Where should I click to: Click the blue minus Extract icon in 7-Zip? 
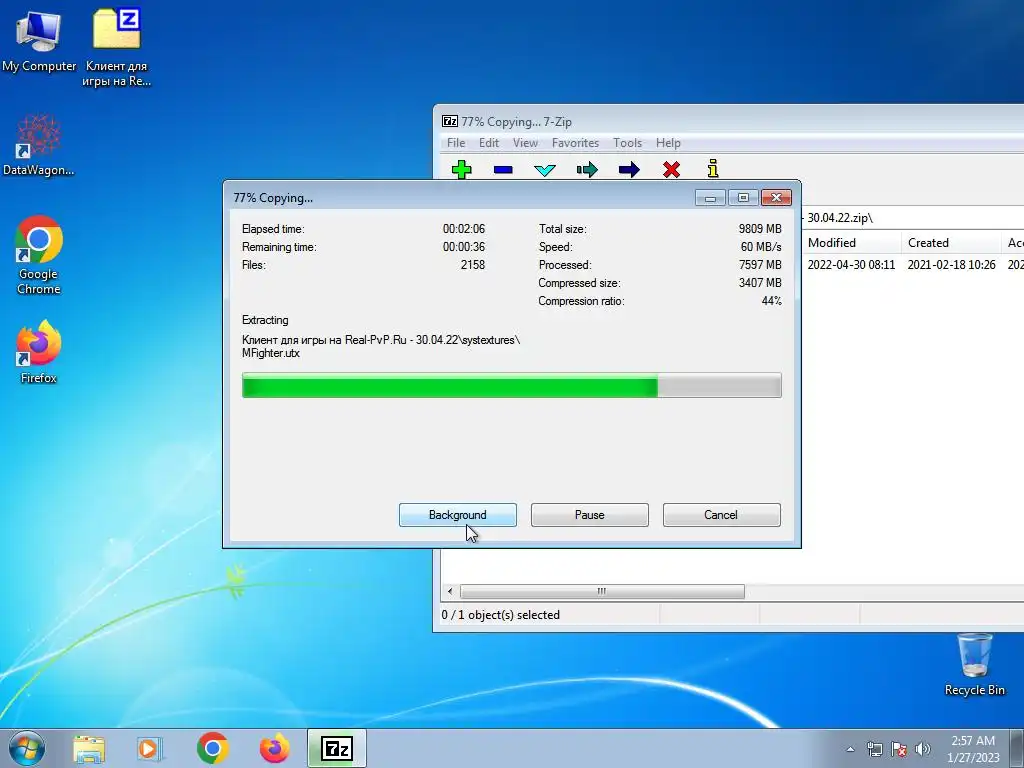503,170
